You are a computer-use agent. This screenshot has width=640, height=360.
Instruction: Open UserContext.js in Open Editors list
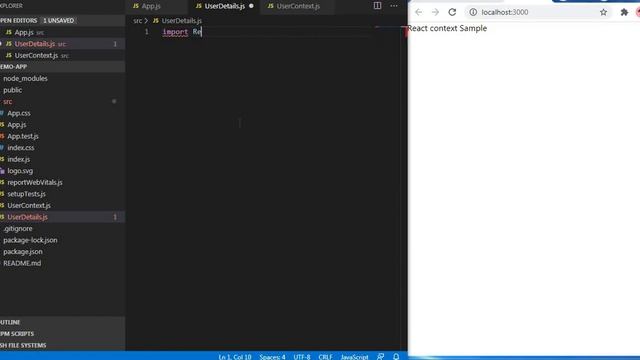[x=62, y=55]
